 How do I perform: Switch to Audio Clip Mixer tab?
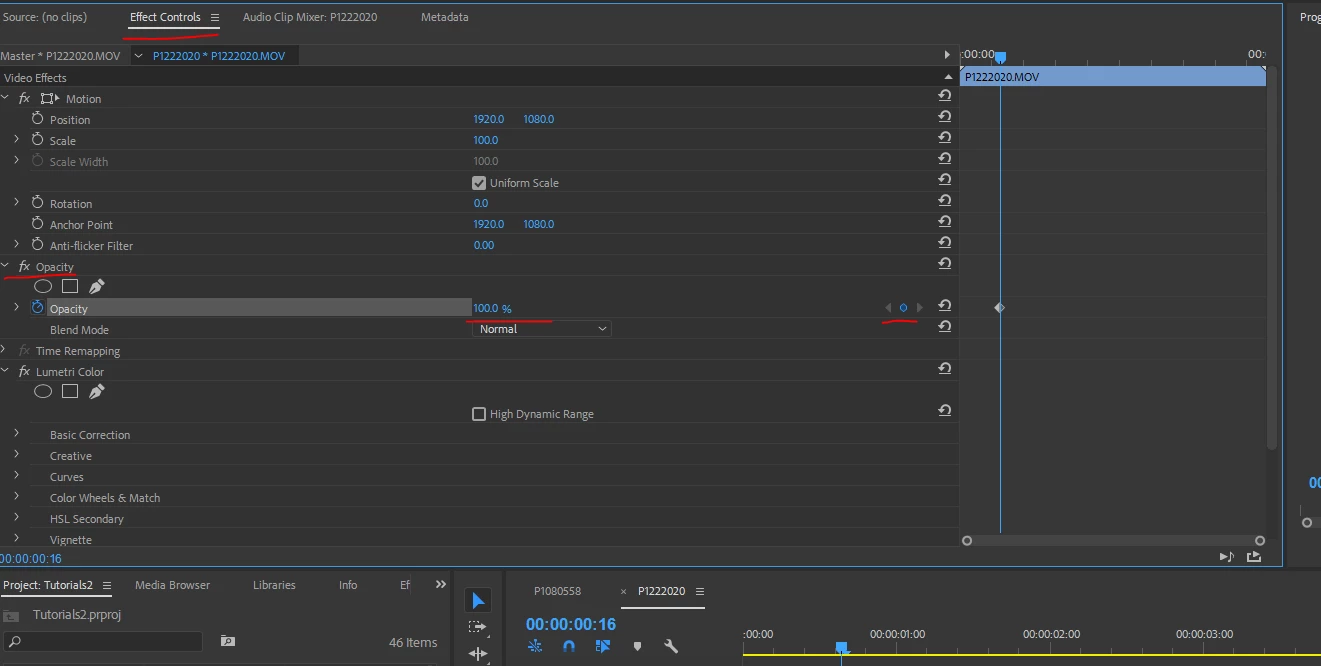click(x=310, y=17)
